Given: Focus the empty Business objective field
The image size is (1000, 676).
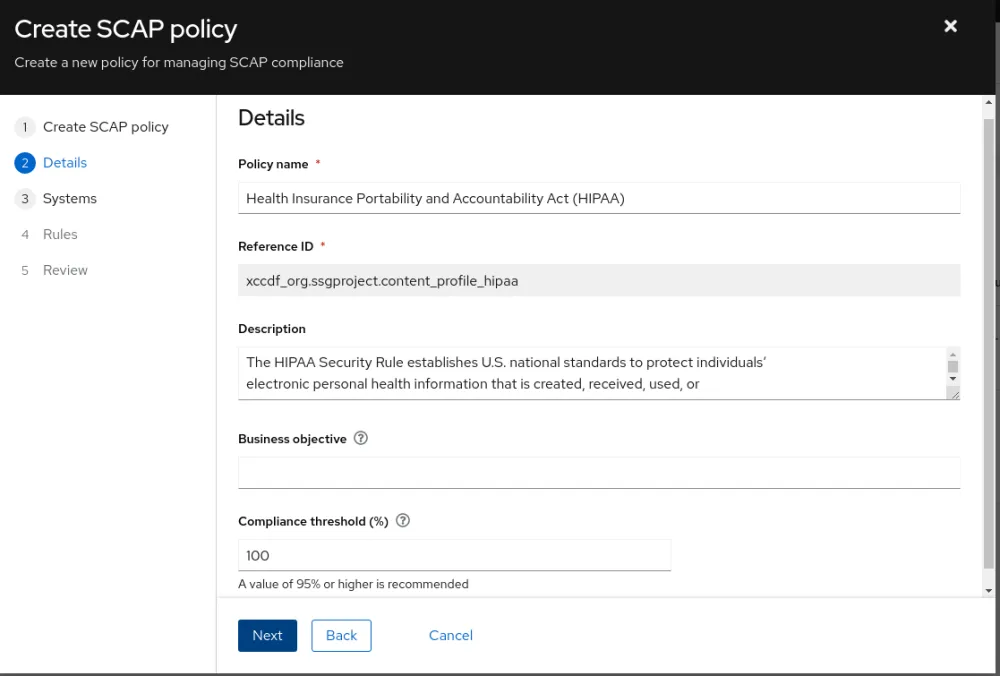Looking at the screenshot, I should coord(598,473).
